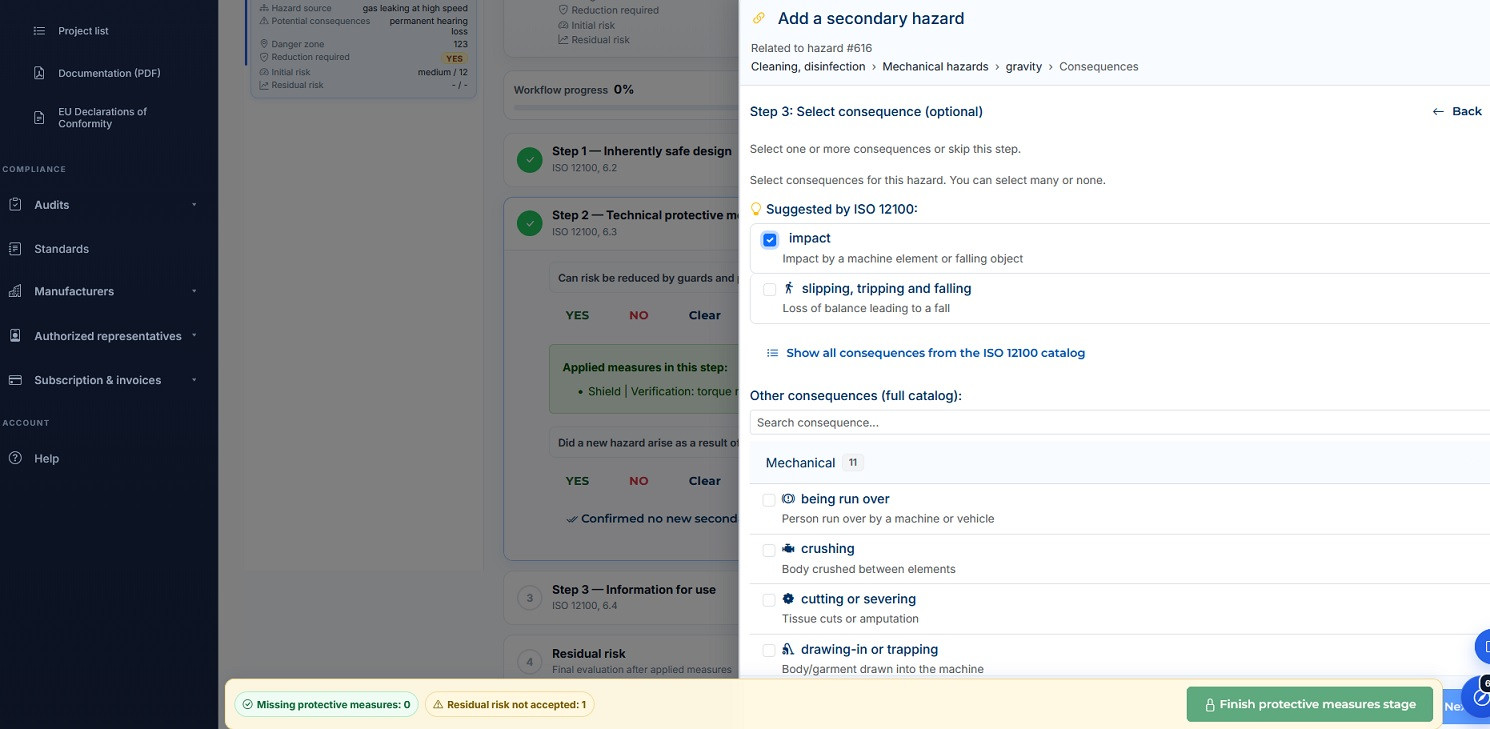Click the Standards icon in sidebar
The image size is (1490, 729).
click(x=15, y=248)
